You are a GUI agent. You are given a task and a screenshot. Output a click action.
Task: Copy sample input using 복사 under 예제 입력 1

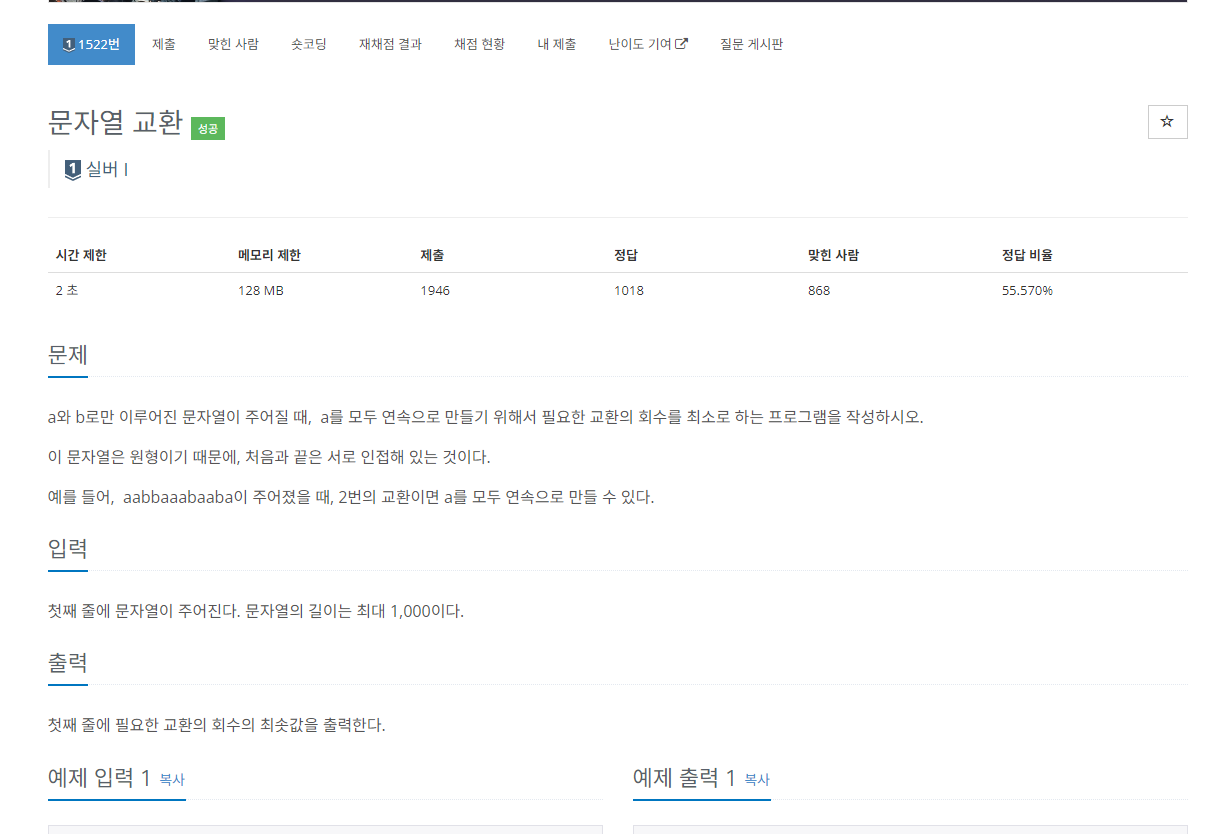[170, 778]
